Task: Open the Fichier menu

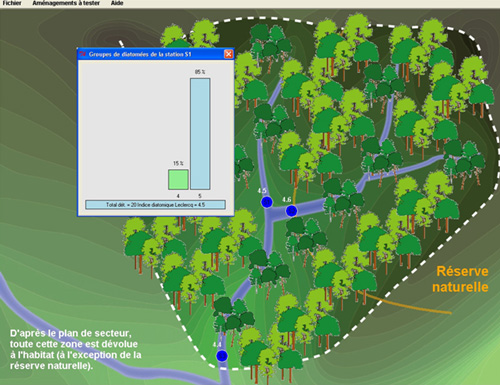Action: coord(12,3)
